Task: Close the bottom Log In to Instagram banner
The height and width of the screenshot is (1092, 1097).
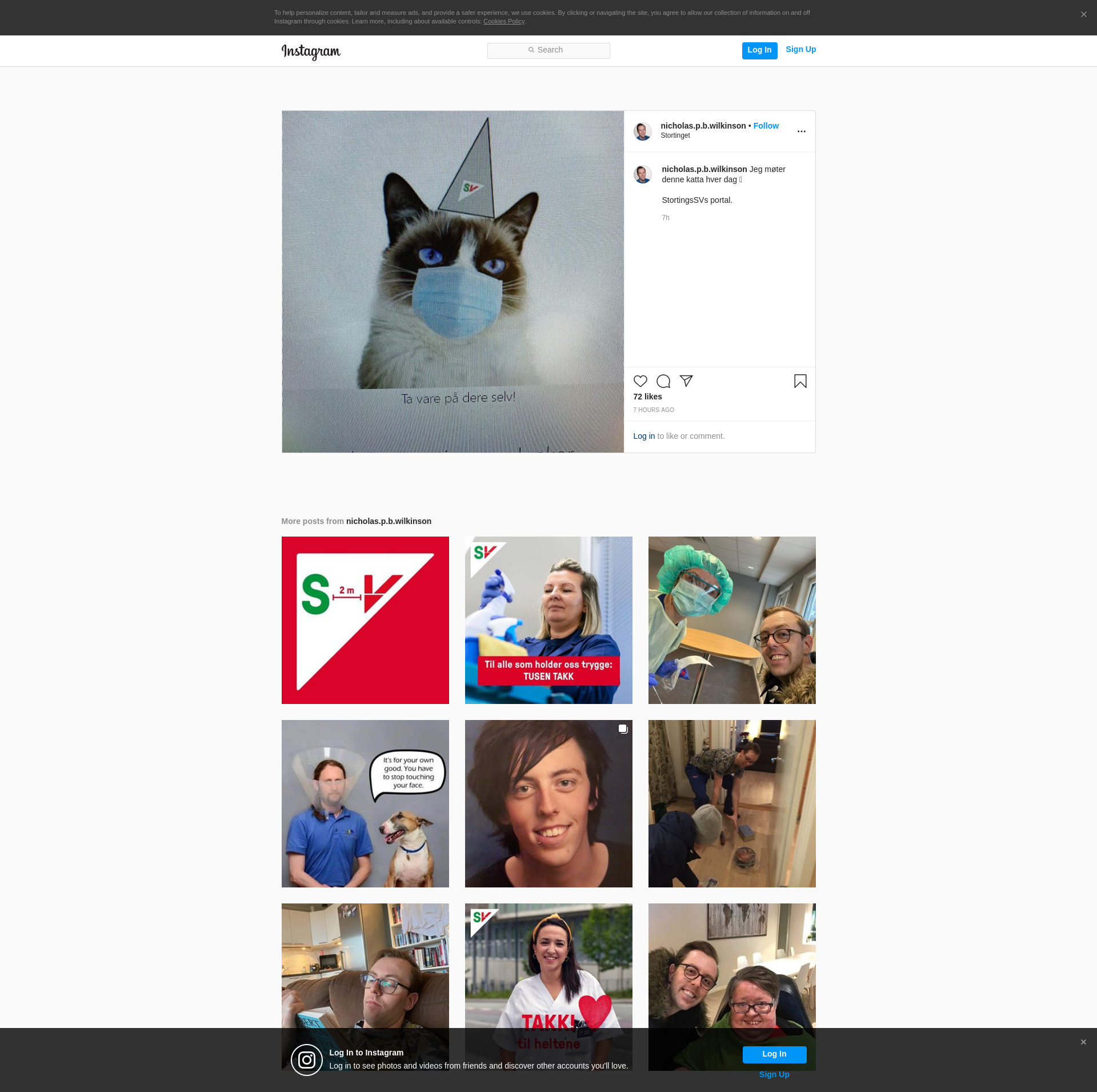Action: [1083, 1042]
